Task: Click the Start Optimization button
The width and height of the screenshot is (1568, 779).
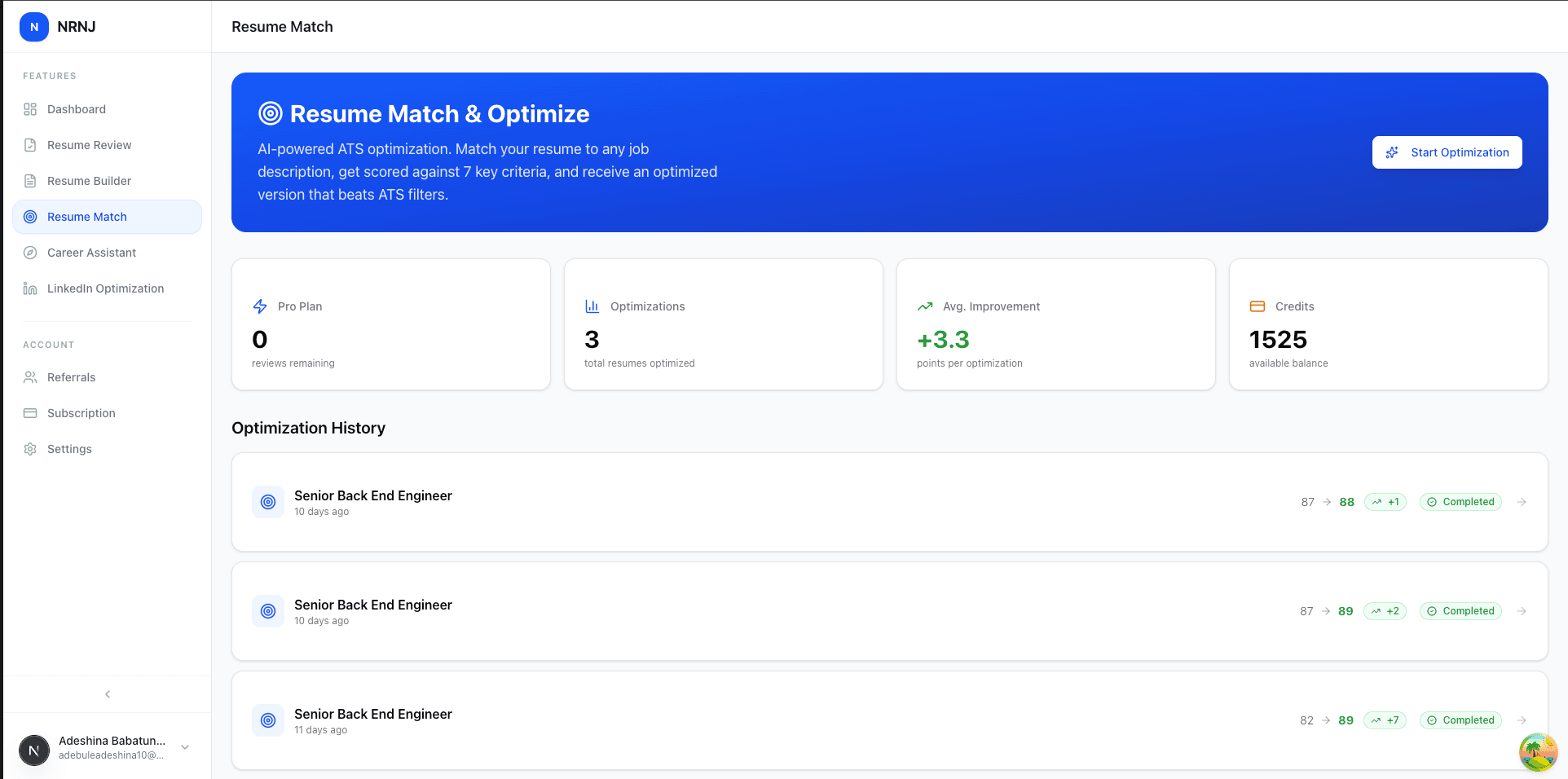Action: click(1447, 152)
